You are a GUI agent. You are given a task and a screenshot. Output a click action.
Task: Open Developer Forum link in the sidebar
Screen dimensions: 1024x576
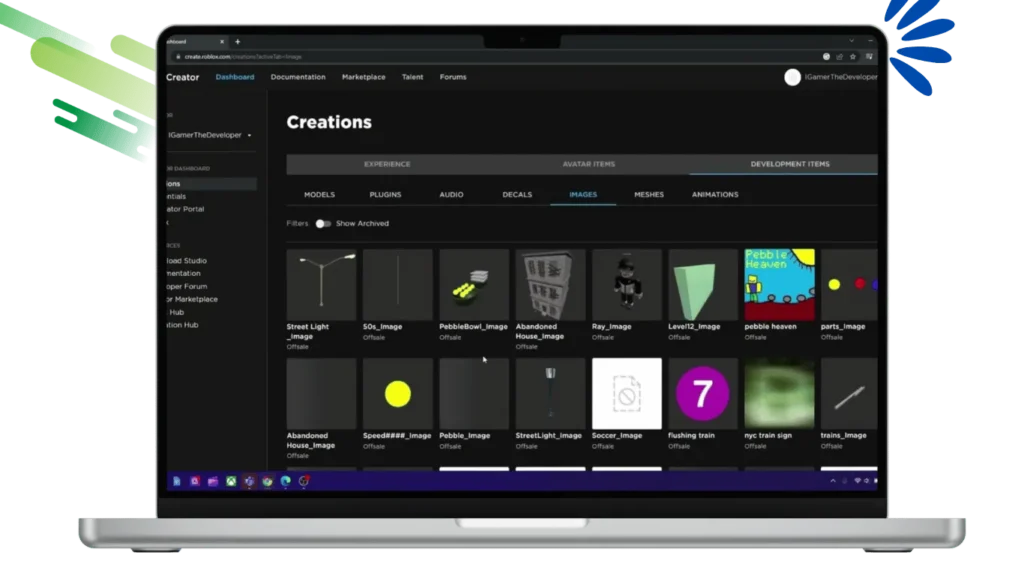coord(187,286)
